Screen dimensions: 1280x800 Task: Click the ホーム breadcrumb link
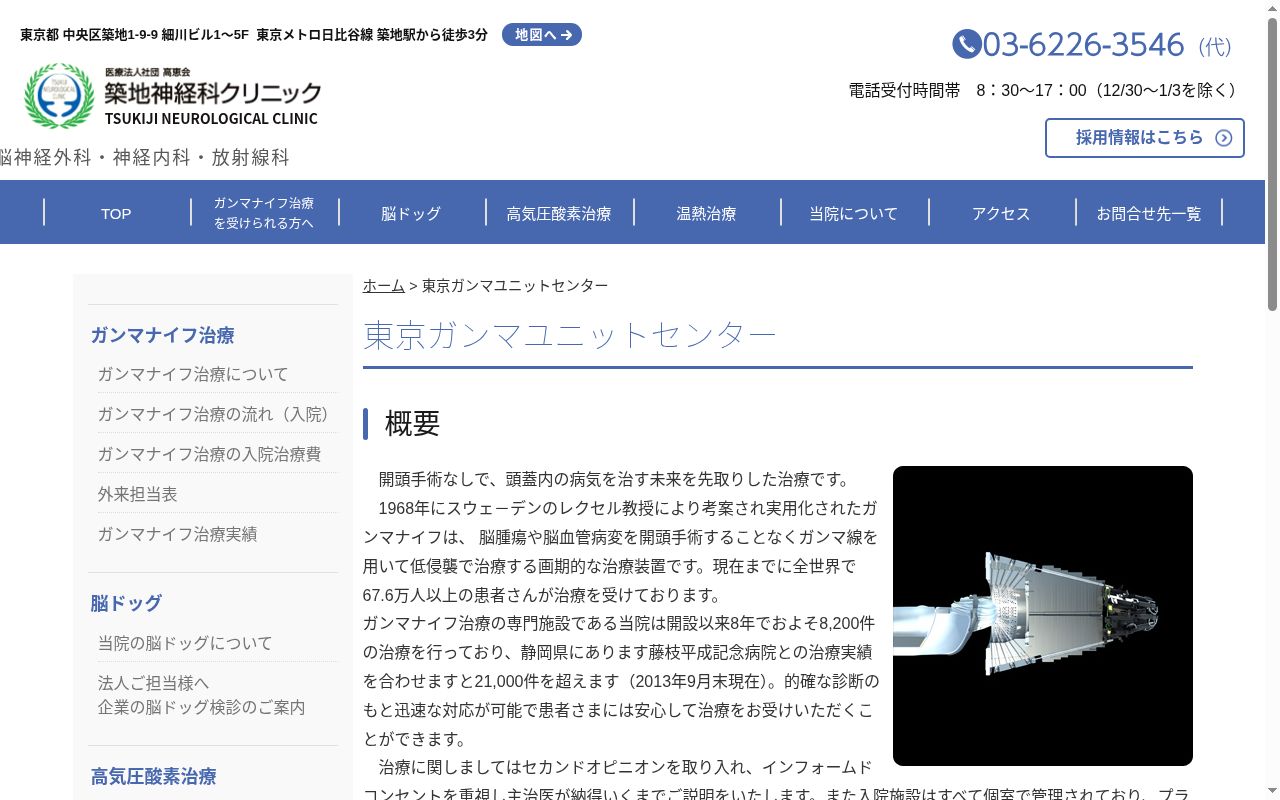coord(384,285)
